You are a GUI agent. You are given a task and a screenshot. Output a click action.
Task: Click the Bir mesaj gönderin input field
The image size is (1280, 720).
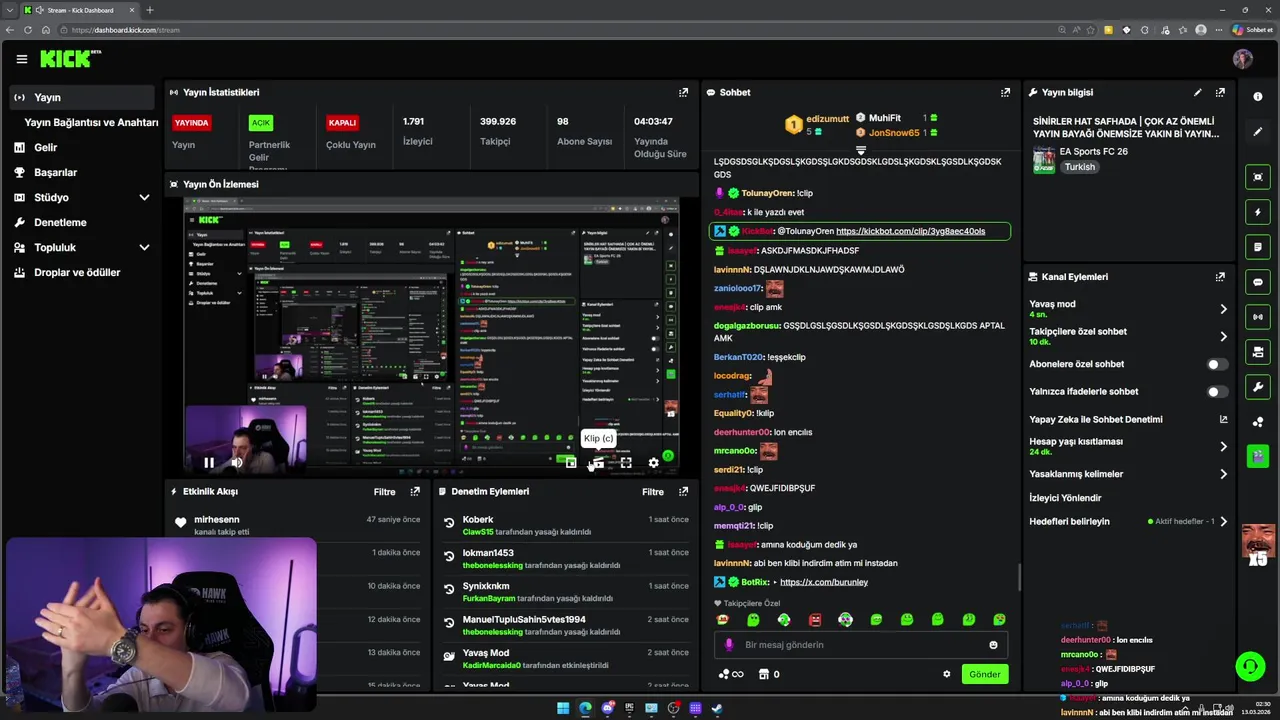coord(860,645)
